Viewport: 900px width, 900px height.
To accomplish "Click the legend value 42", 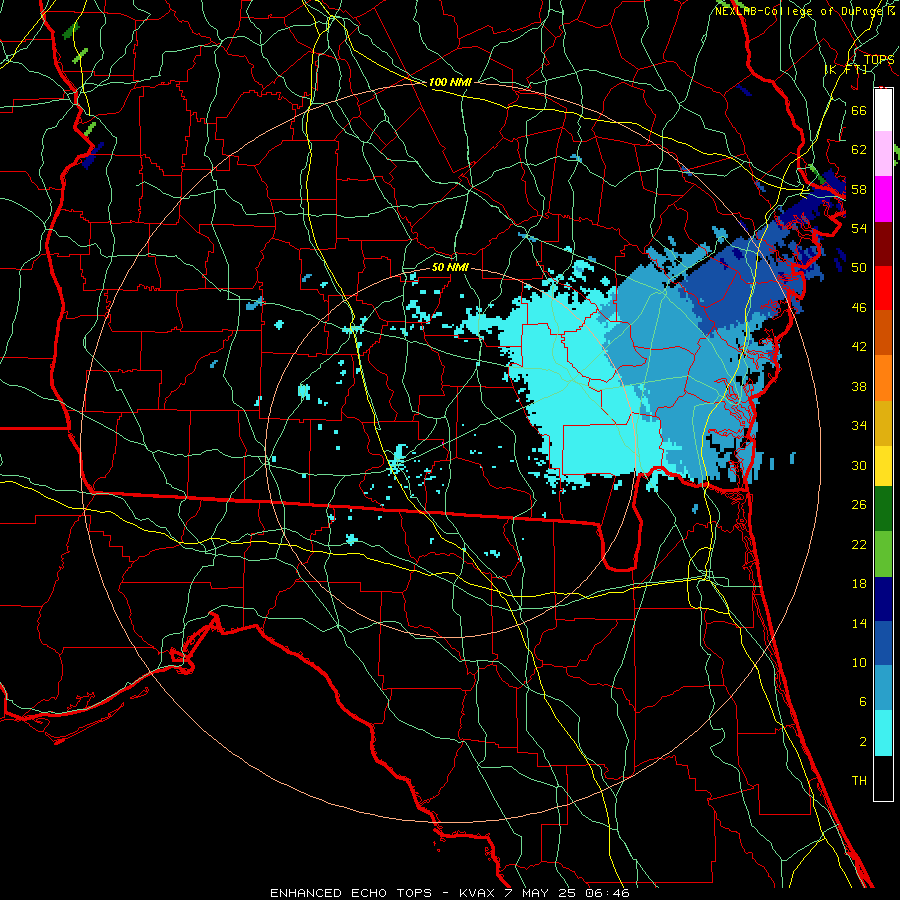I will (859, 347).
